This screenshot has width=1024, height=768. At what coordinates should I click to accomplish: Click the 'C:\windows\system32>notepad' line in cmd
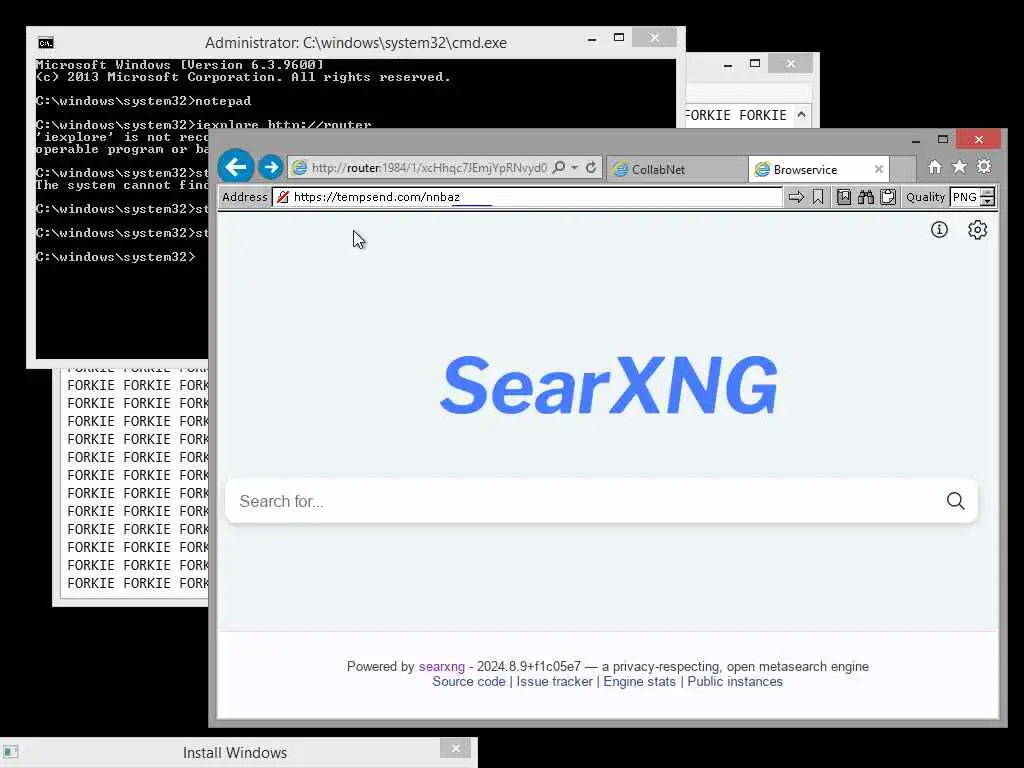pos(143,101)
